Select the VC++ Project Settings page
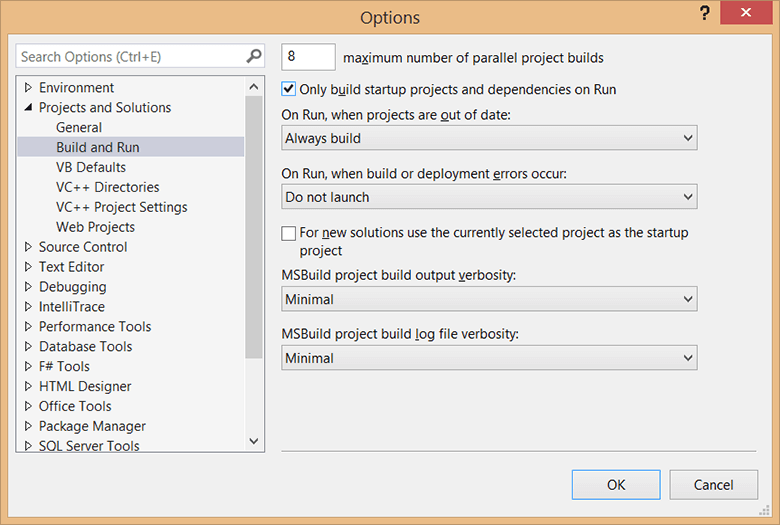 121,207
